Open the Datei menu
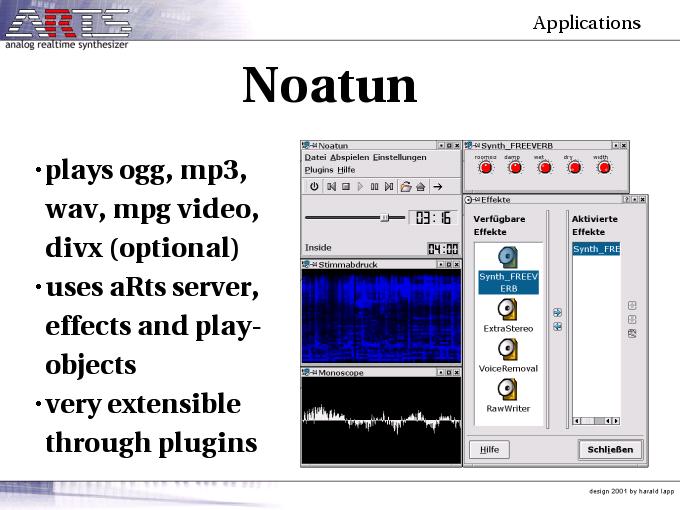Image resolution: width=680 pixels, height=510 pixels. tap(315, 158)
